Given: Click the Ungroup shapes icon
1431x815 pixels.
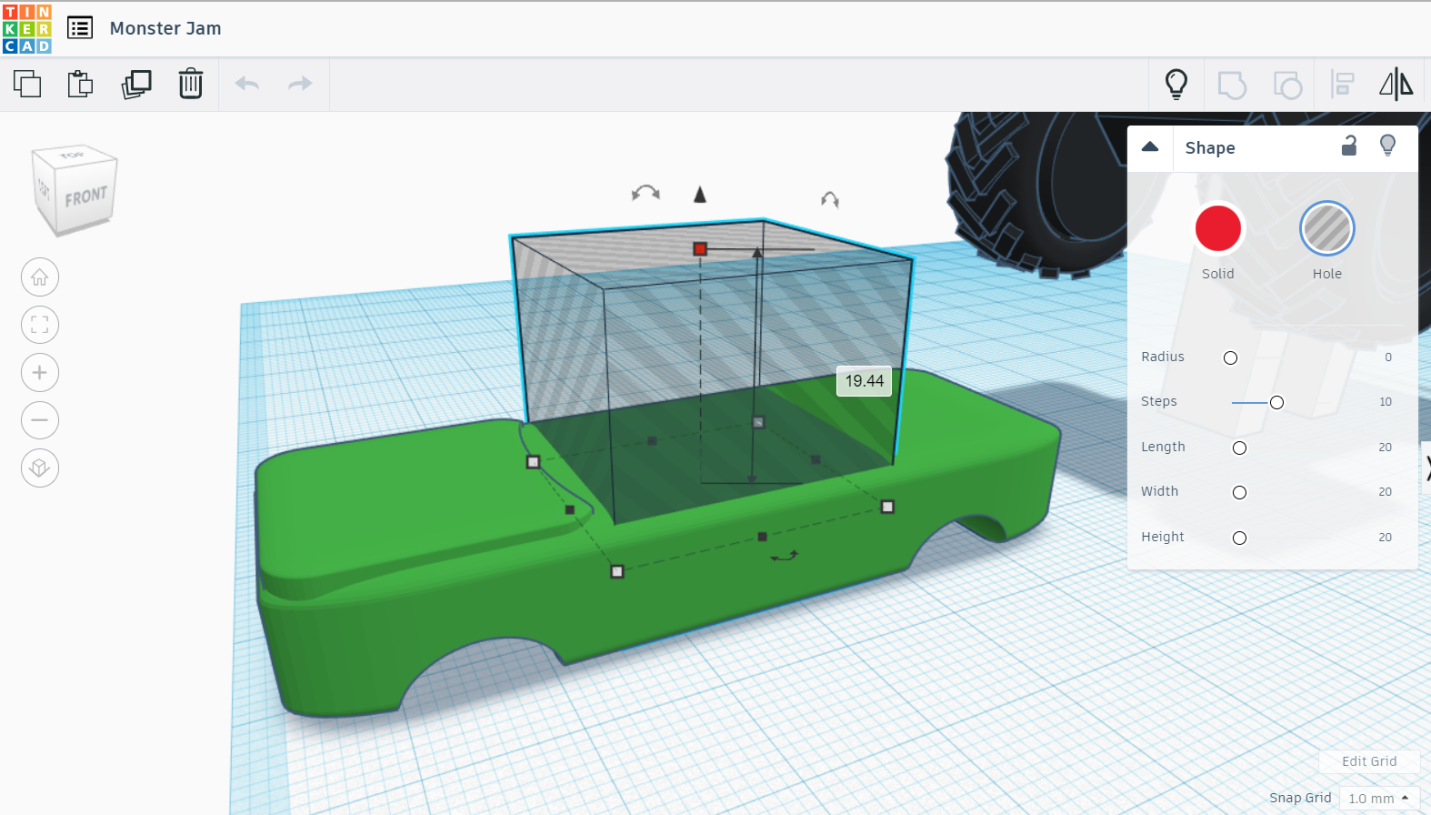Looking at the screenshot, I should tap(1287, 85).
